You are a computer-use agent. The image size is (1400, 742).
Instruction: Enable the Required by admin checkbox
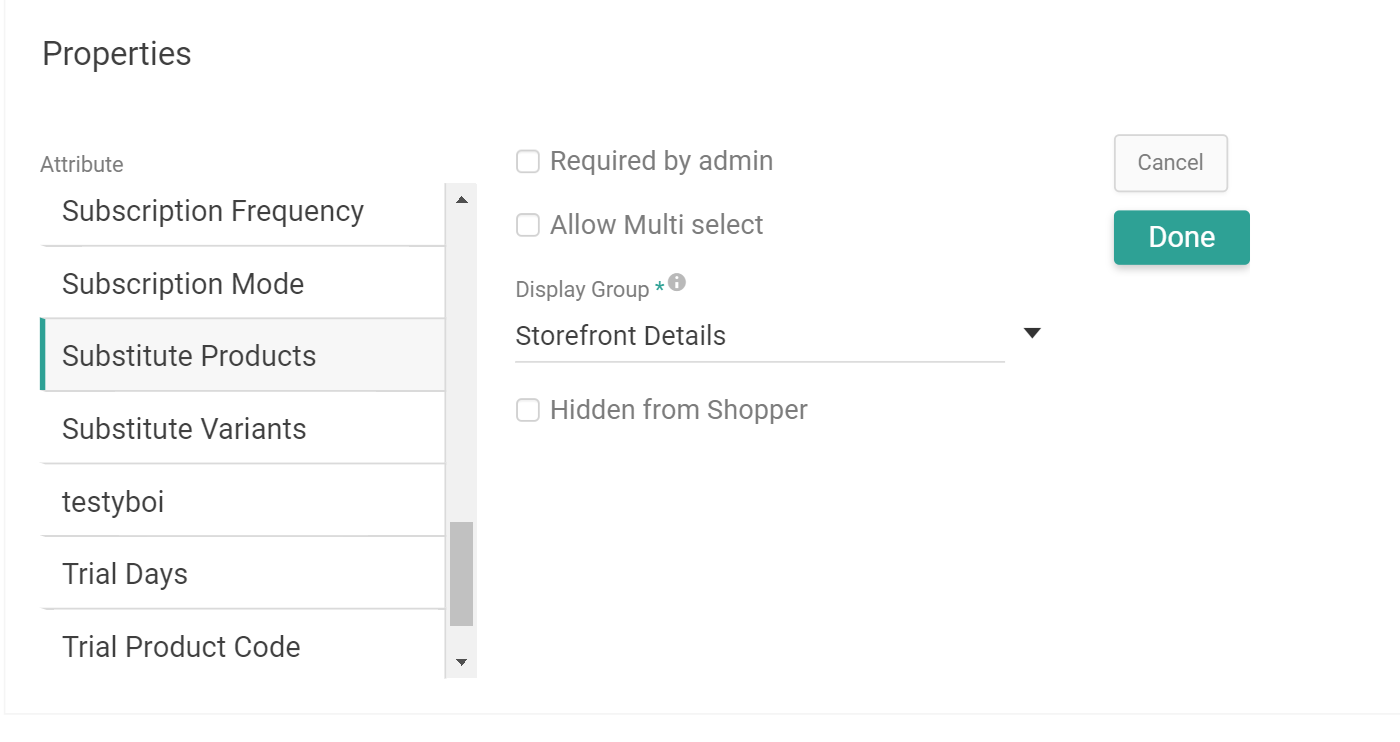[527, 161]
